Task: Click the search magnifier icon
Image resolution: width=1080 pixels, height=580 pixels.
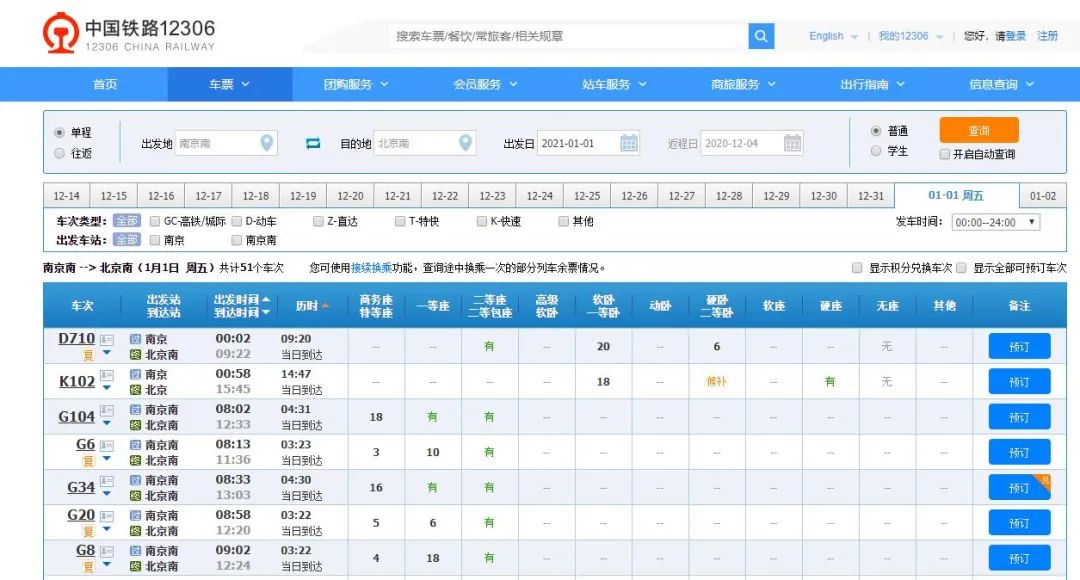Action: pos(760,36)
